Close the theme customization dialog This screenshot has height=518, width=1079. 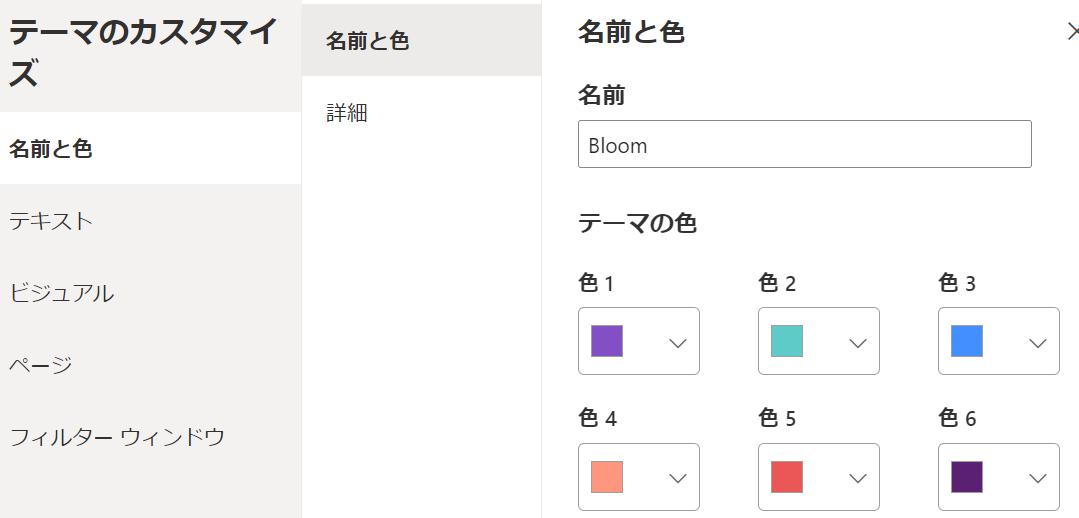point(1072,31)
